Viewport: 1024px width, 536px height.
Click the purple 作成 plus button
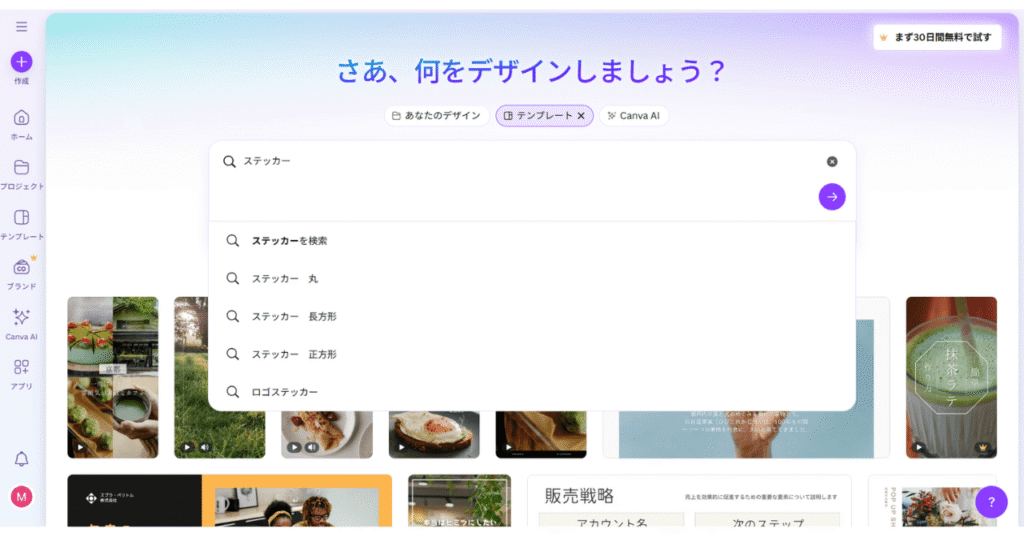pos(22,62)
